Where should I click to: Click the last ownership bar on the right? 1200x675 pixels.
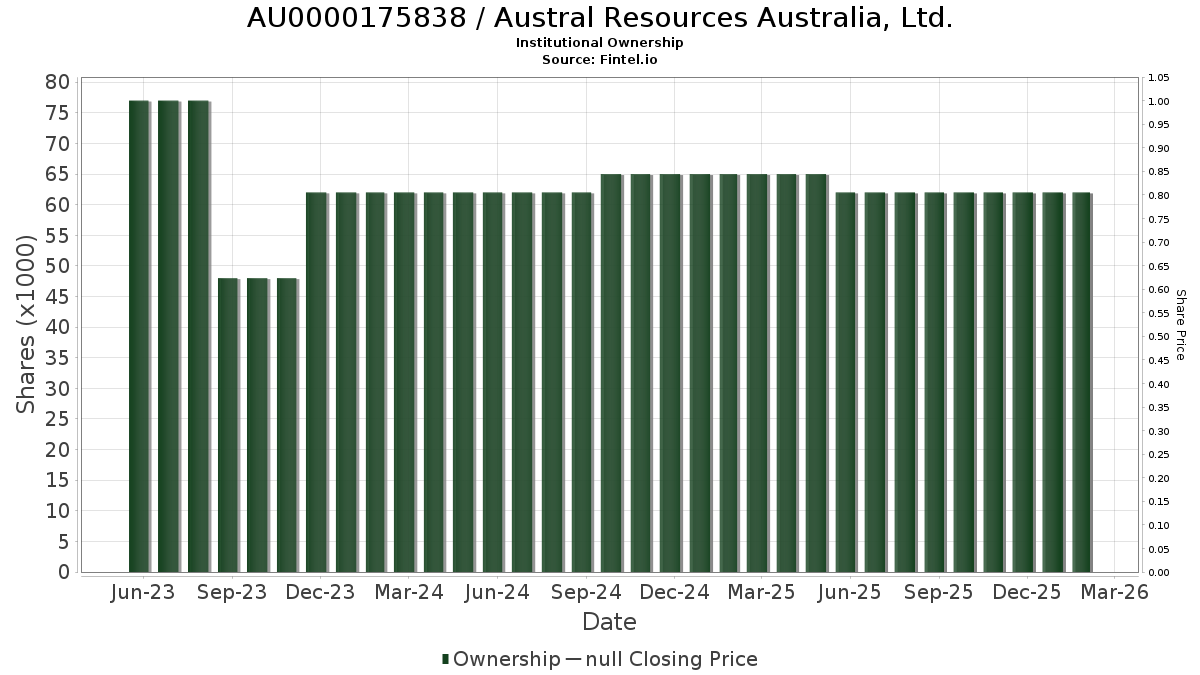click(1081, 382)
